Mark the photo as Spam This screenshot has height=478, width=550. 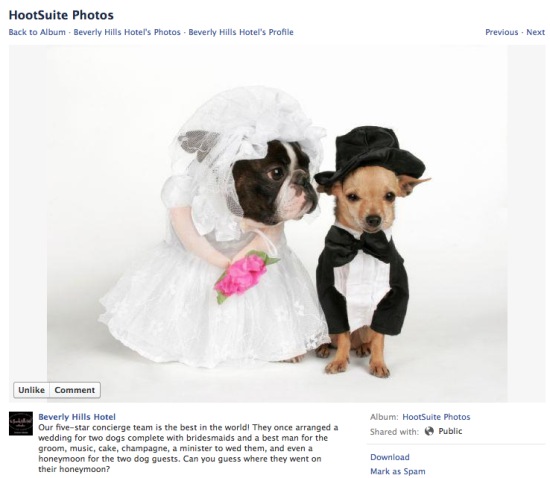click(398, 471)
